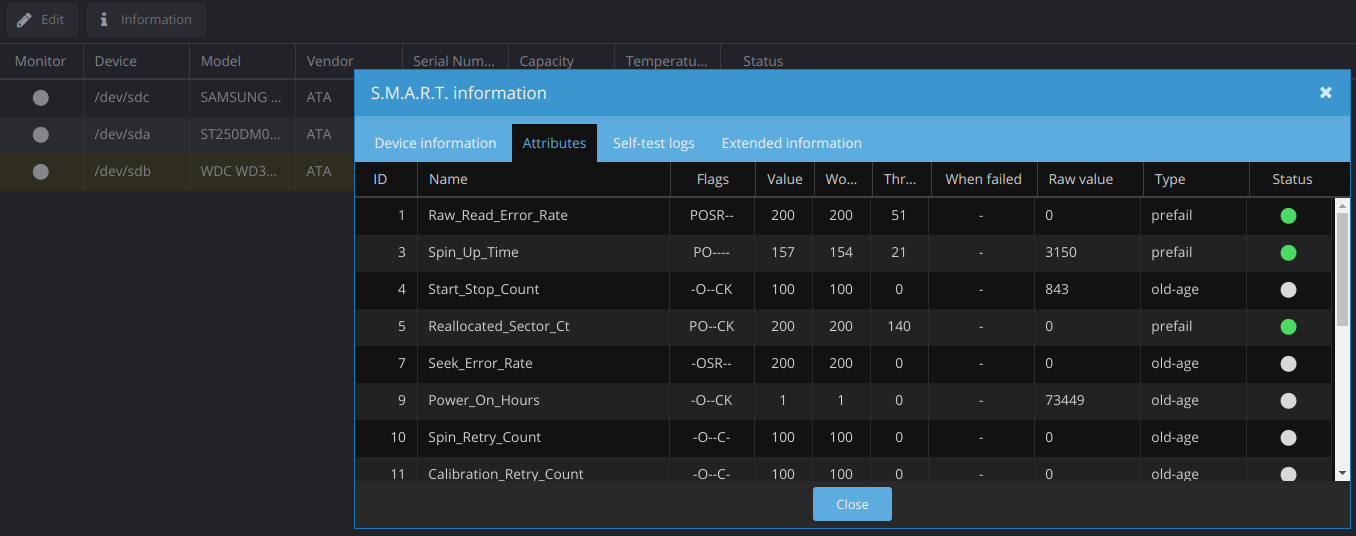Screen dimensions: 1356x536
Task: Sort by the Type column header
Action: (x=1196, y=179)
